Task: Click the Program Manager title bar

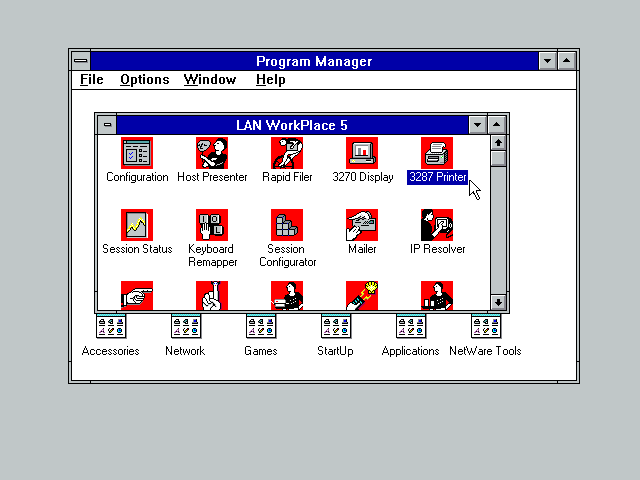Action: coord(314,61)
